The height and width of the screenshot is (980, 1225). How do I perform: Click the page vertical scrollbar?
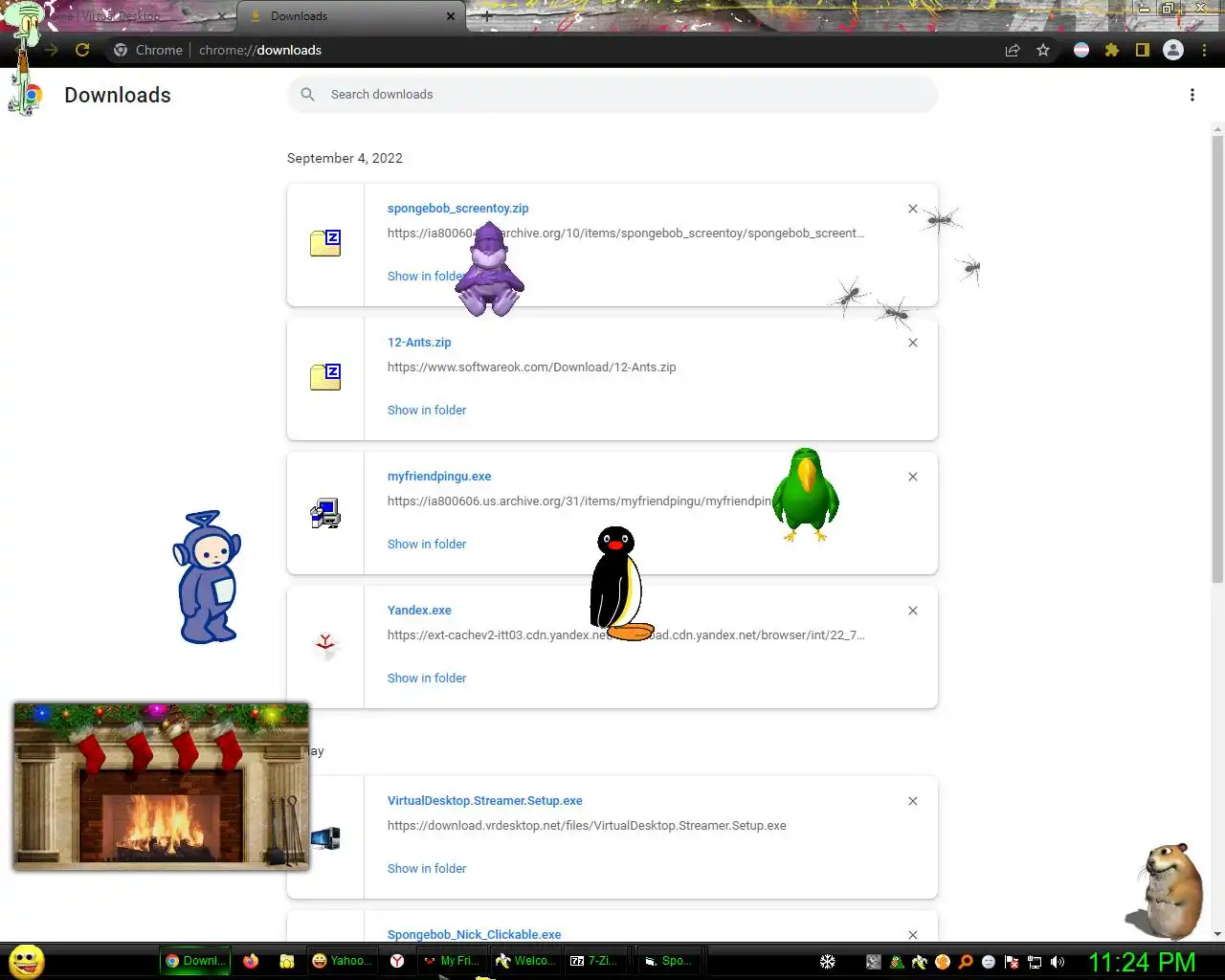click(1217, 358)
